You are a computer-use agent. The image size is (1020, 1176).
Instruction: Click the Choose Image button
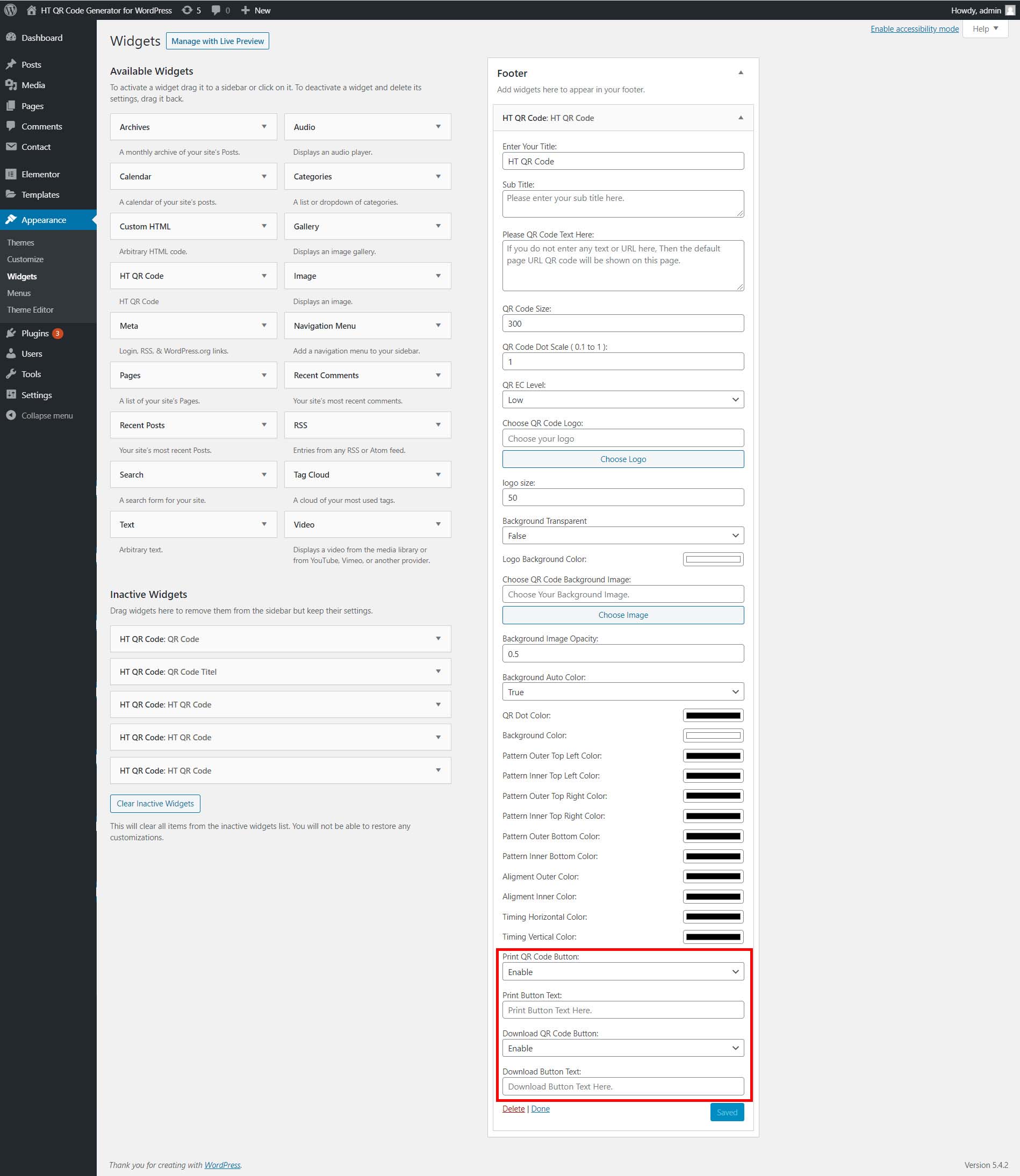623,615
